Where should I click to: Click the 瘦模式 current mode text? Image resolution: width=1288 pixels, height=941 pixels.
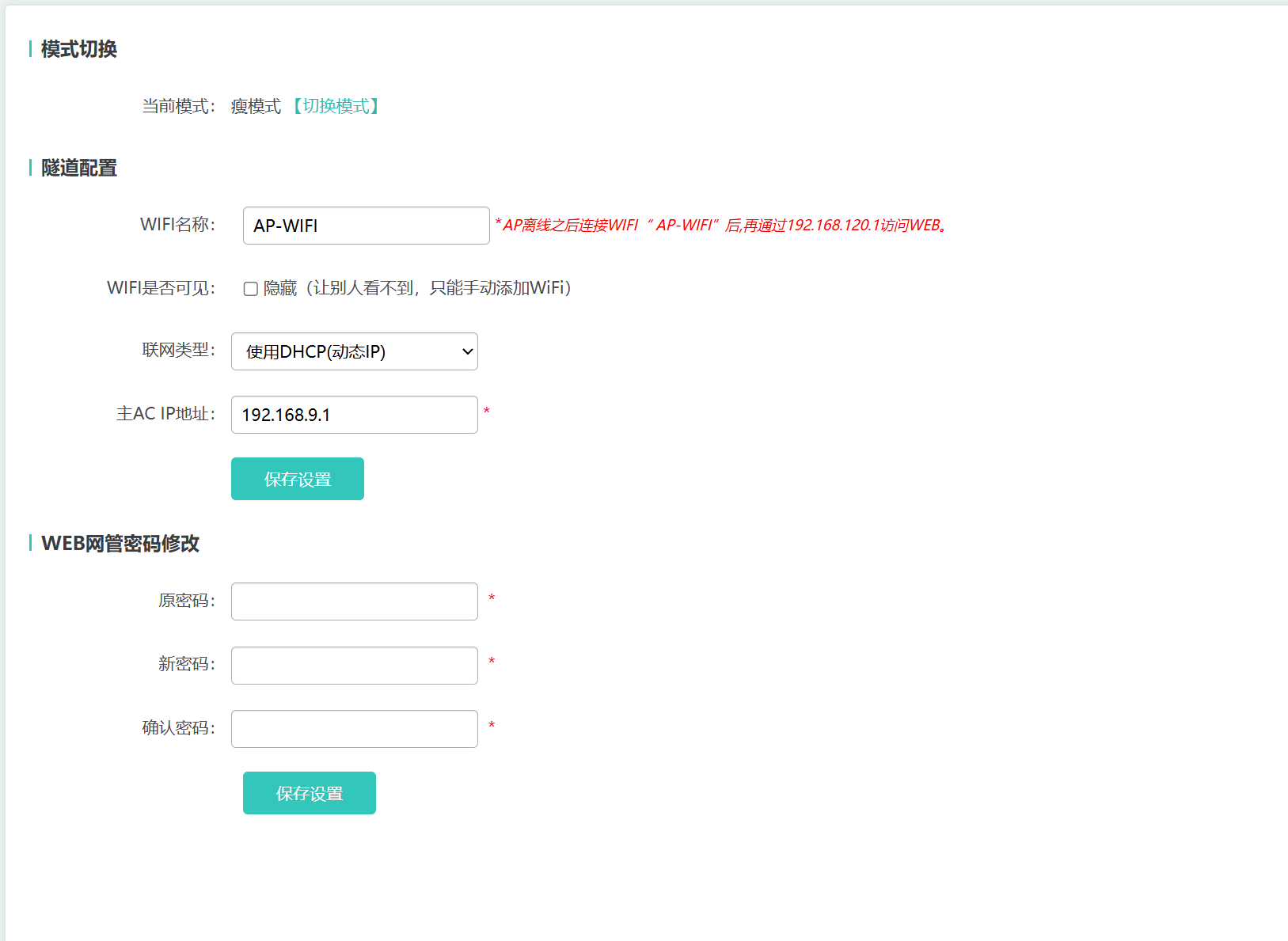256,106
